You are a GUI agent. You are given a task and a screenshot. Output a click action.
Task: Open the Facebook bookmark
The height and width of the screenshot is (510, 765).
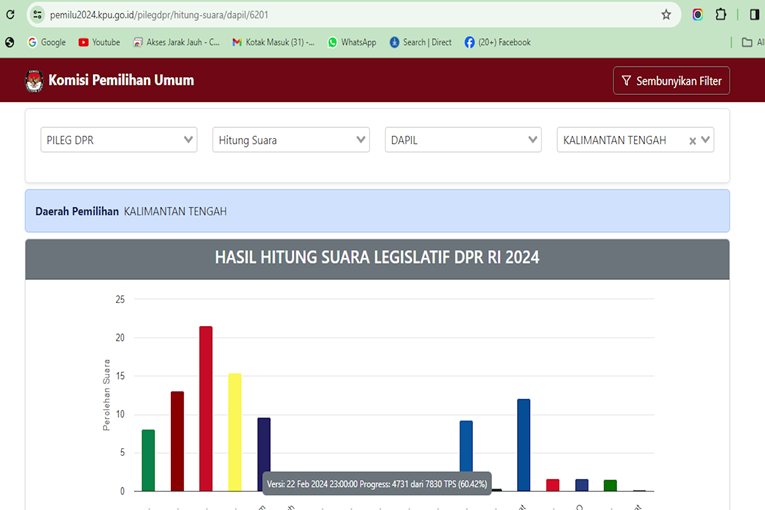pyautogui.click(x=498, y=42)
